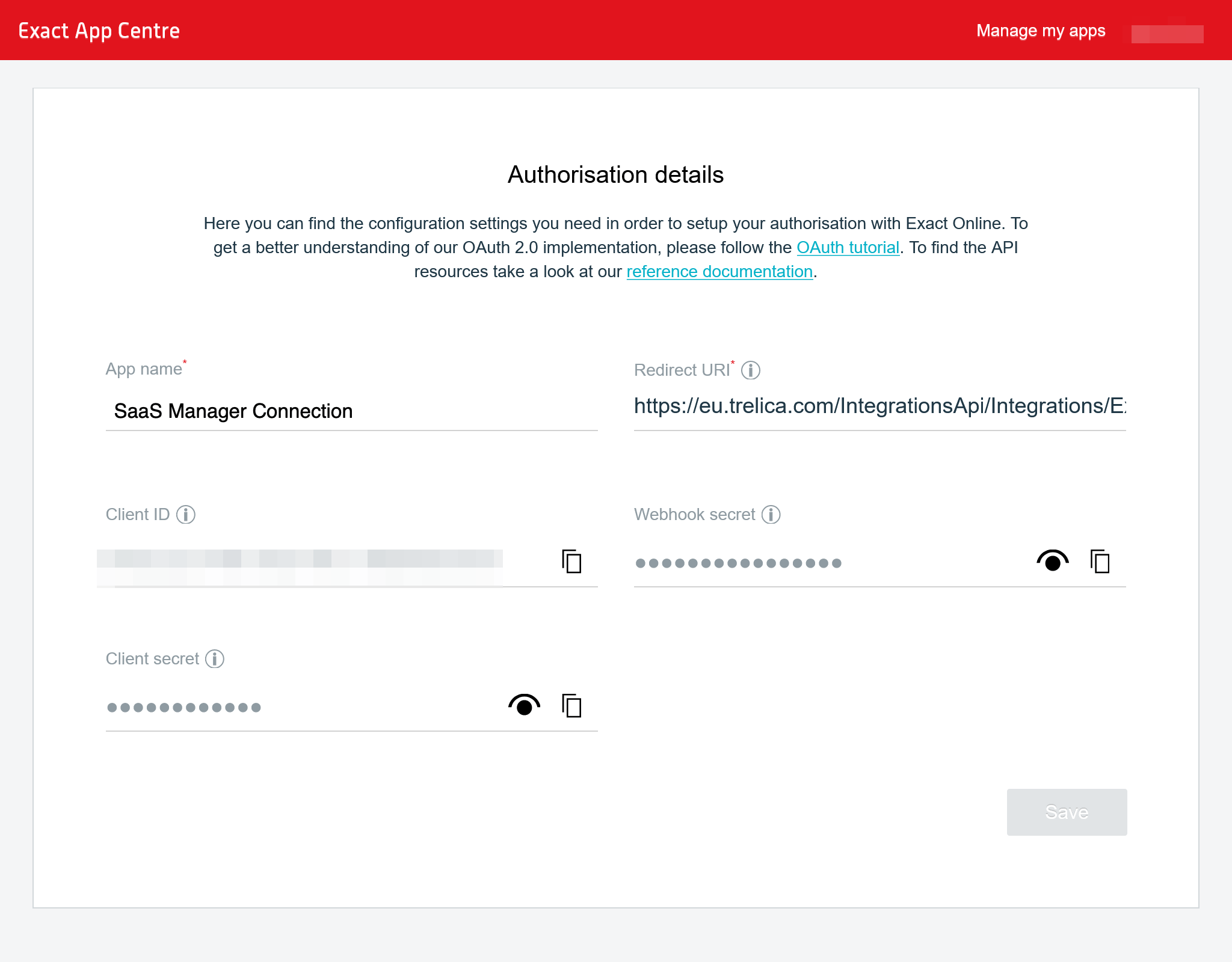Reveal the Webhook secret
The height and width of the screenshot is (962, 1232).
click(1053, 561)
